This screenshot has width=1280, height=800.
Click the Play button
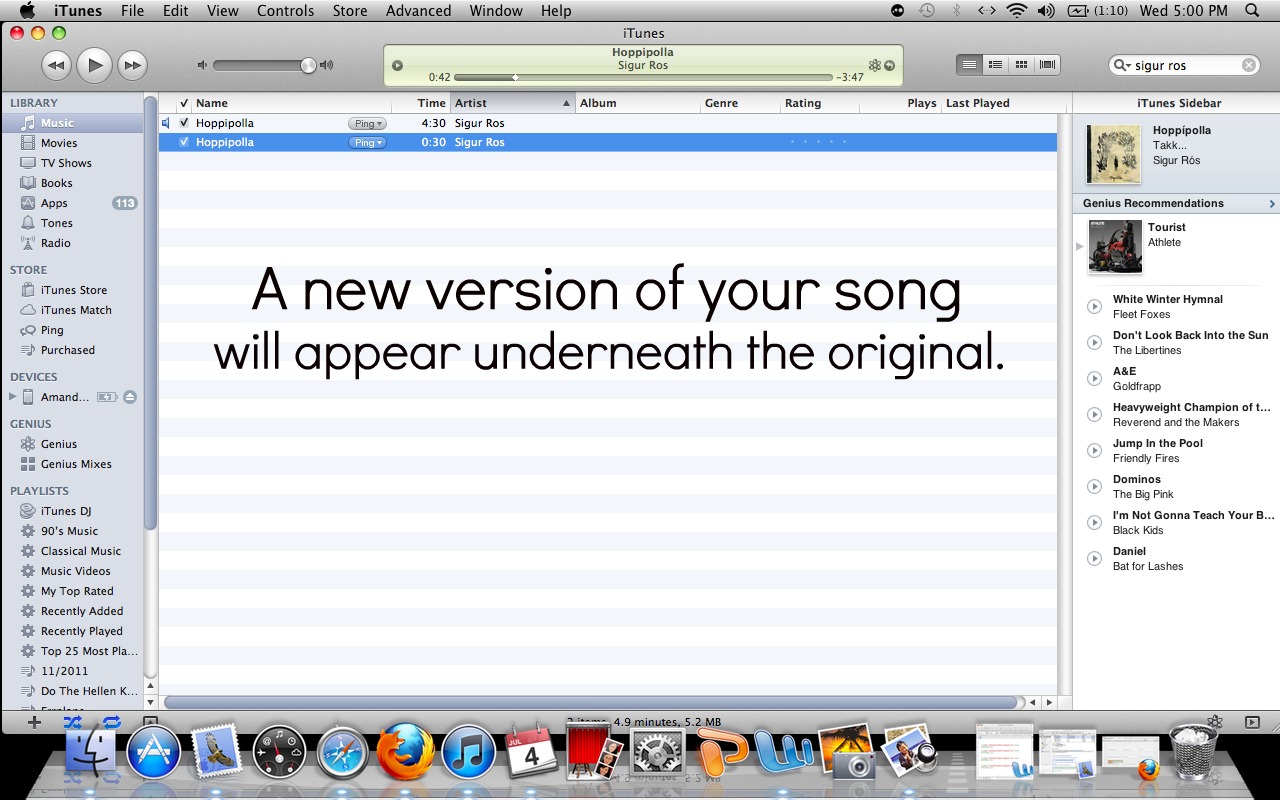pyautogui.click(x=94, y=66)
